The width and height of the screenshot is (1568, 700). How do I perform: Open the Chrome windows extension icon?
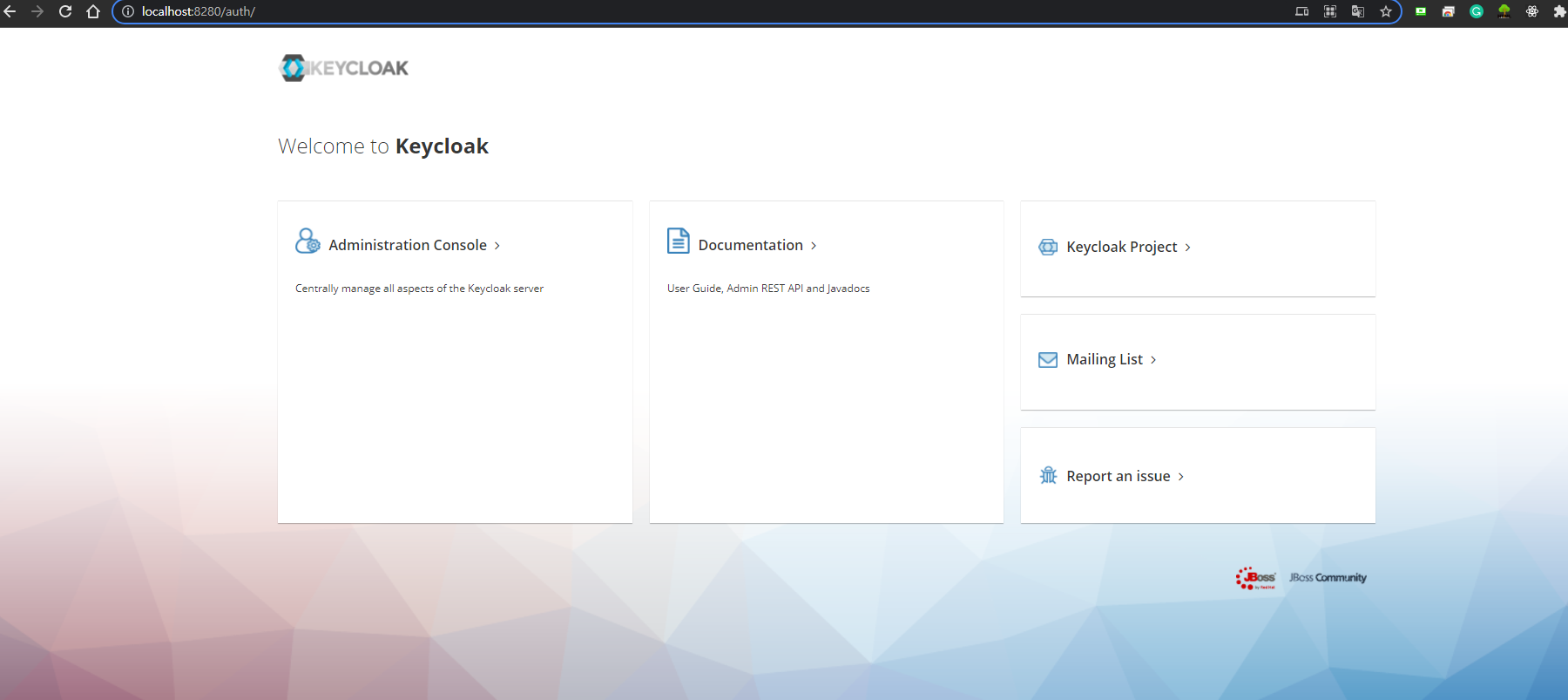(x=1449, y=11)
